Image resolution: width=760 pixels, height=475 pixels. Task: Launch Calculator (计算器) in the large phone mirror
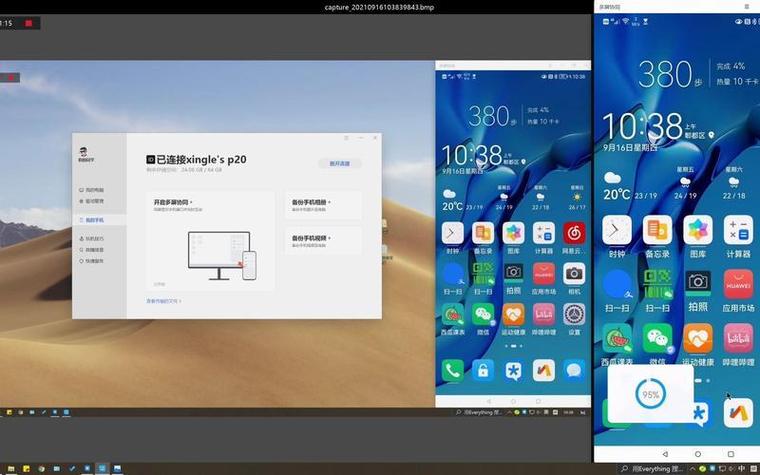coord(738,230)
